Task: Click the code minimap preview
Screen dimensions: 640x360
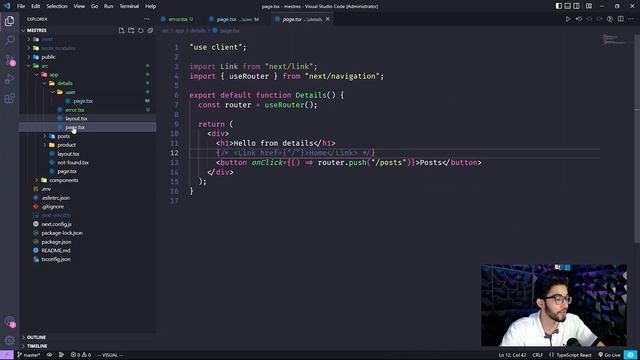Action: coord(613,39)
